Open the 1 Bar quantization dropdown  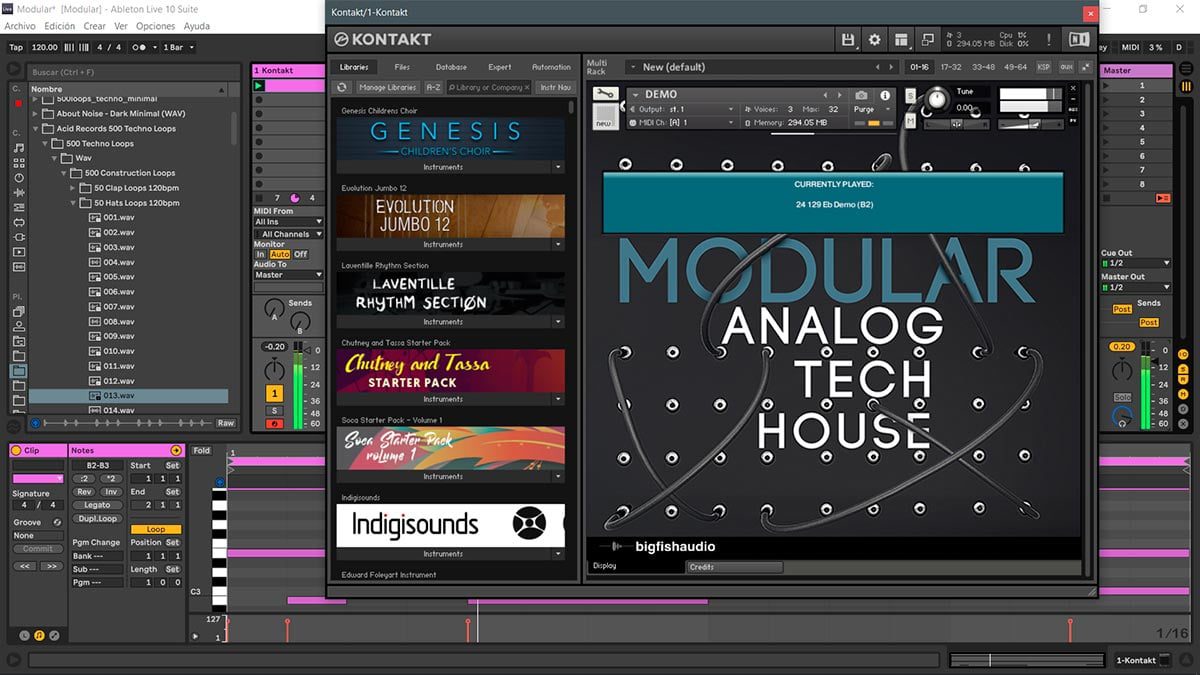tap(178, 47)
